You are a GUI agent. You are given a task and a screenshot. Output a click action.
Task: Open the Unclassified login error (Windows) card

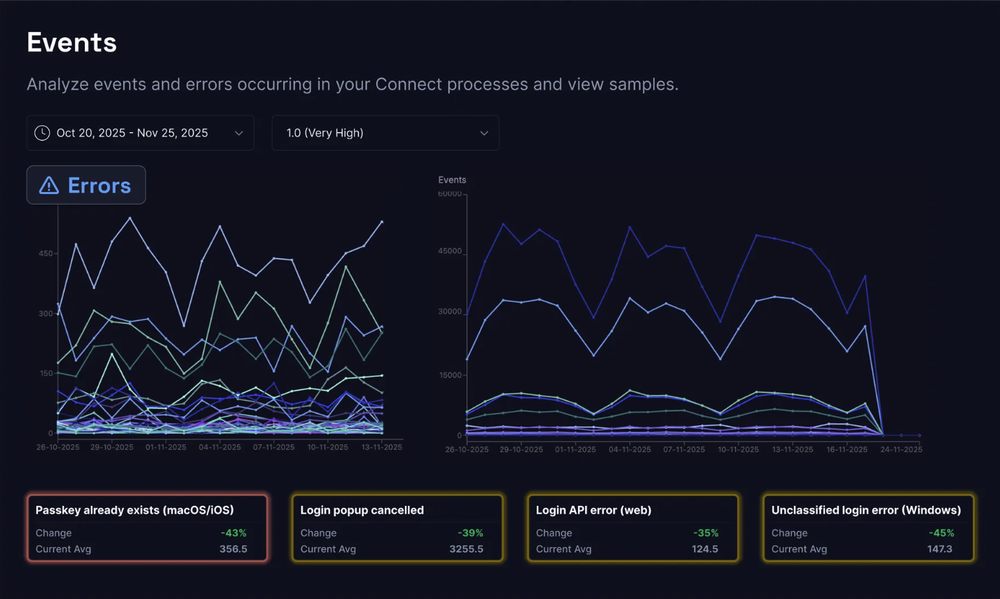[x=869, y=528]
